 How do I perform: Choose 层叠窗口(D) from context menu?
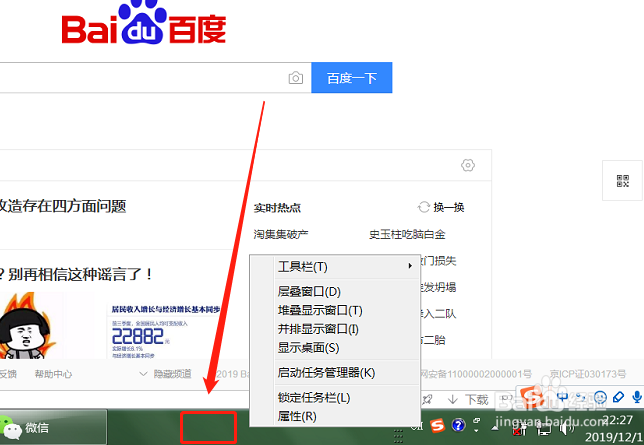pos(335,291)
